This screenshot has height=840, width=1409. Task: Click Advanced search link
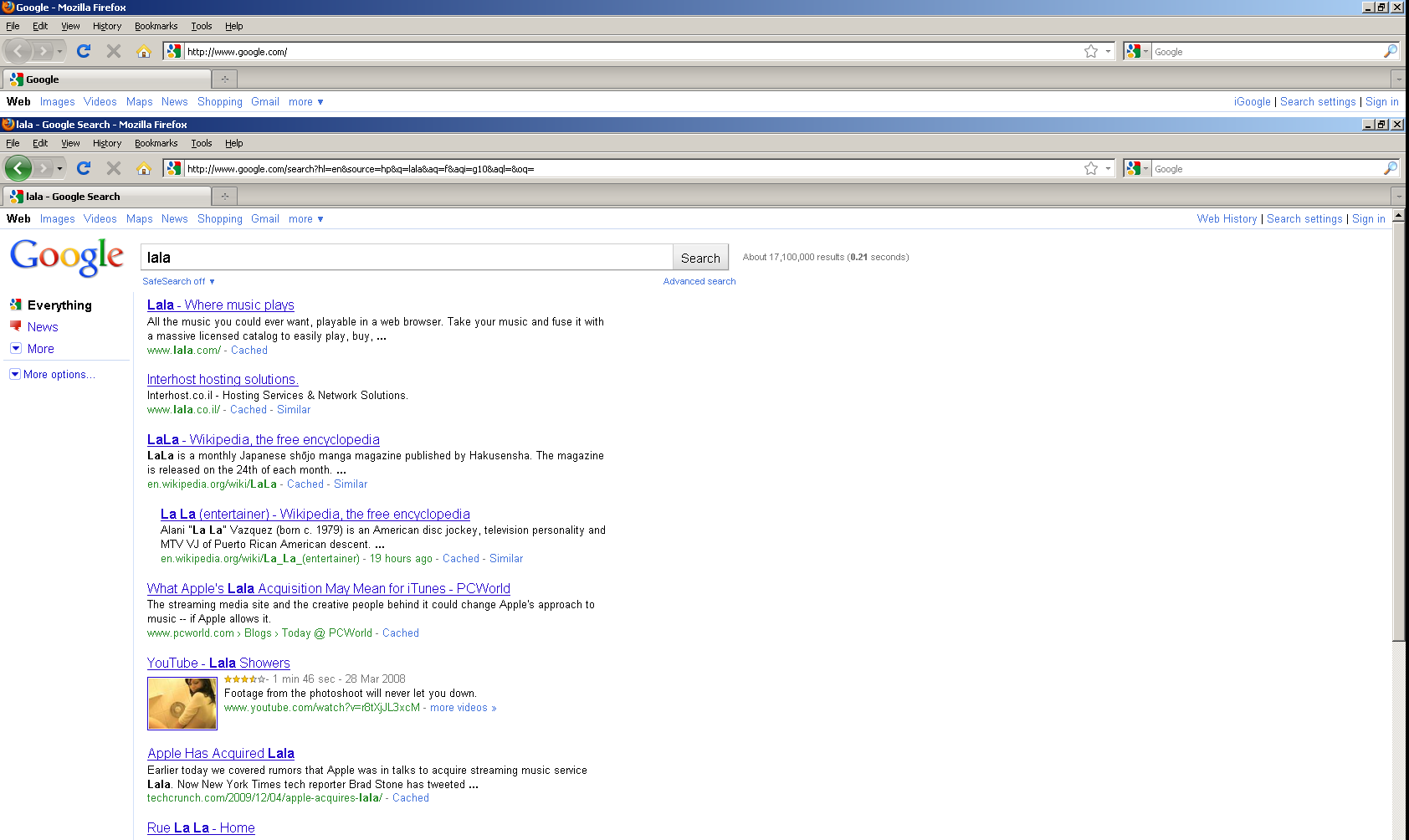(x=699, y=281)
